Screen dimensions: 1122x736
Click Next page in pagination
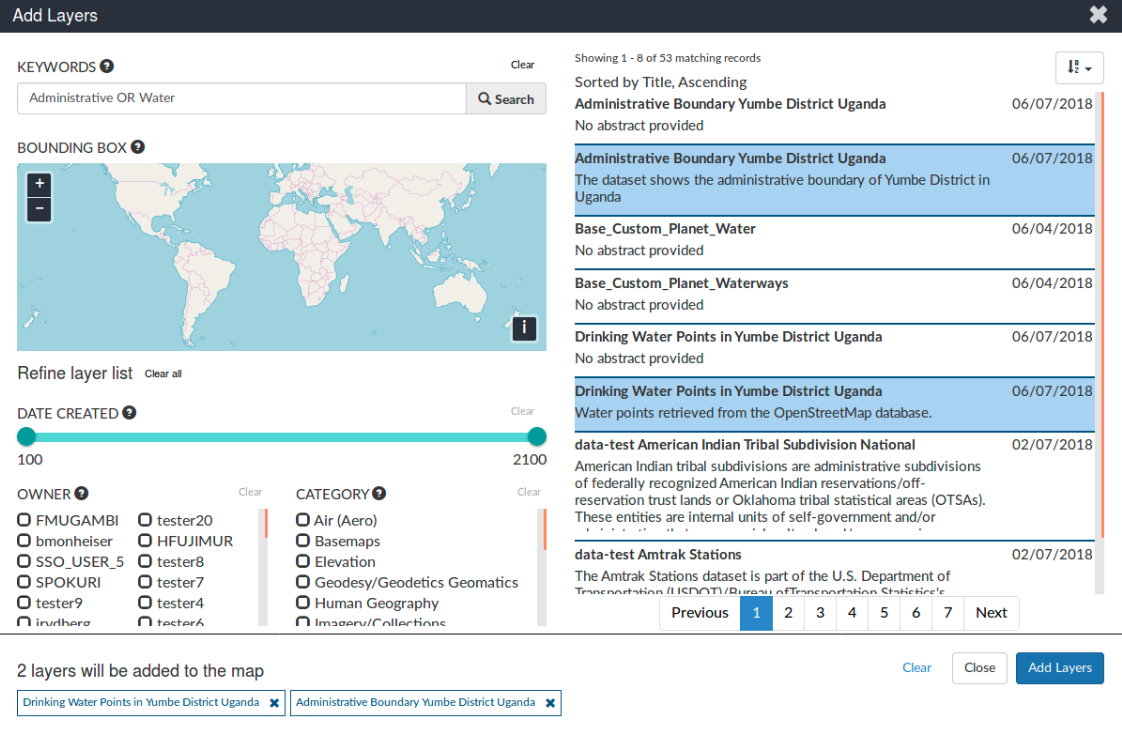tap(991, 613)
